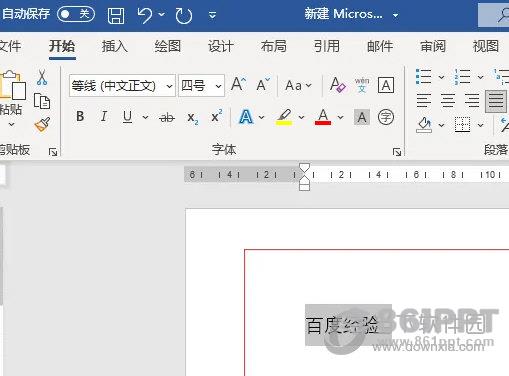Apply paragraph Borders icon

(x=463, y=125)
